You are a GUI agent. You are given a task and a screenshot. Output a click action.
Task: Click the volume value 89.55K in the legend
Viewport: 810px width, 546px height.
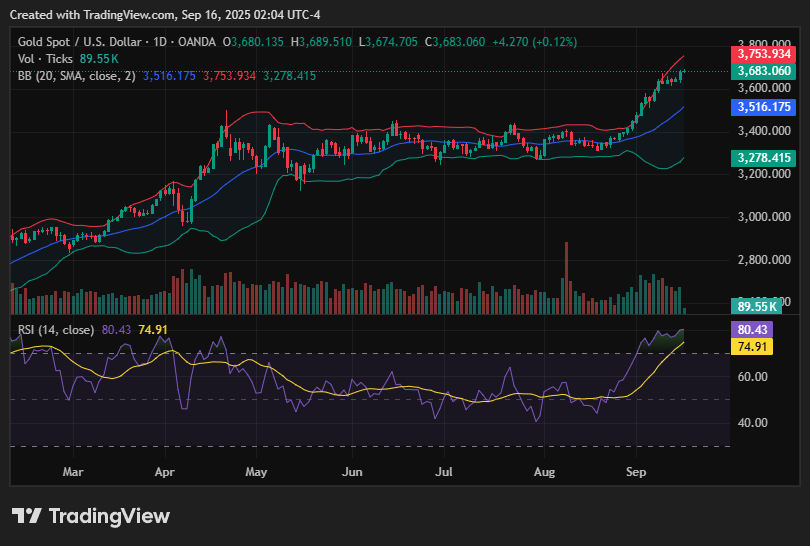pyautogui.click(x=99, y=59)
